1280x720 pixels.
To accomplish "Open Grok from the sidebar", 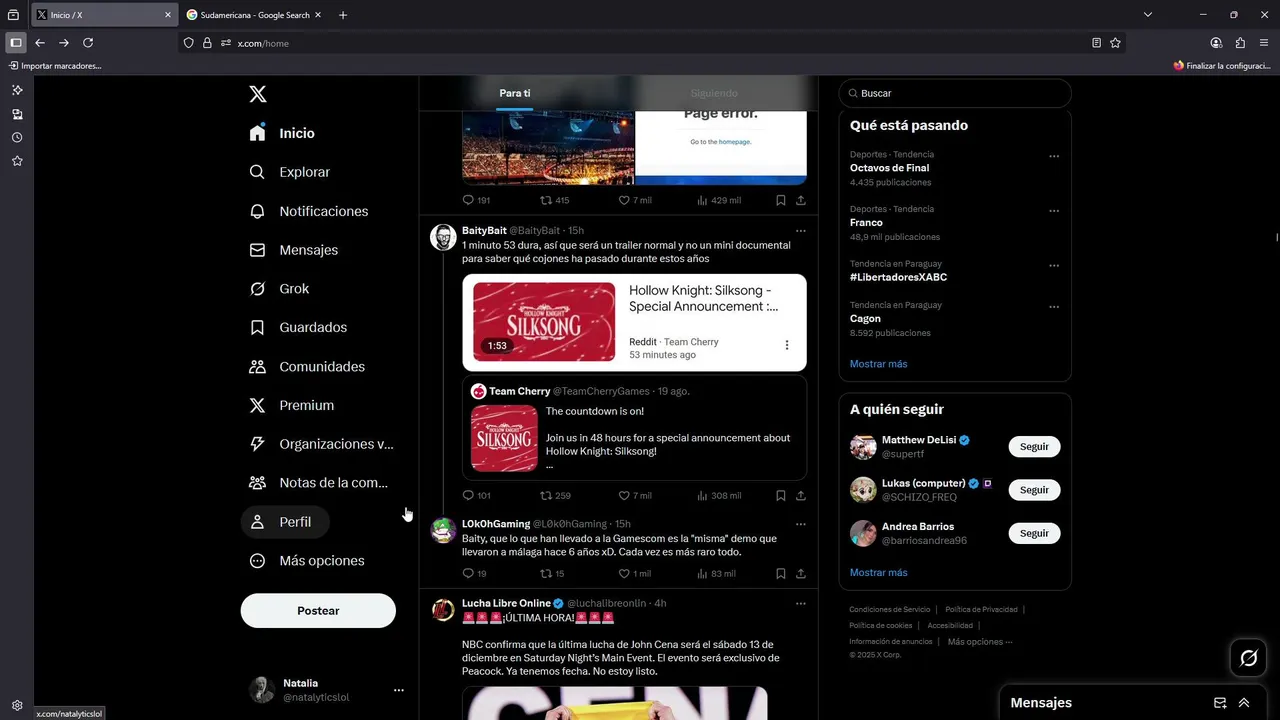I will click(x=279, y=289).
